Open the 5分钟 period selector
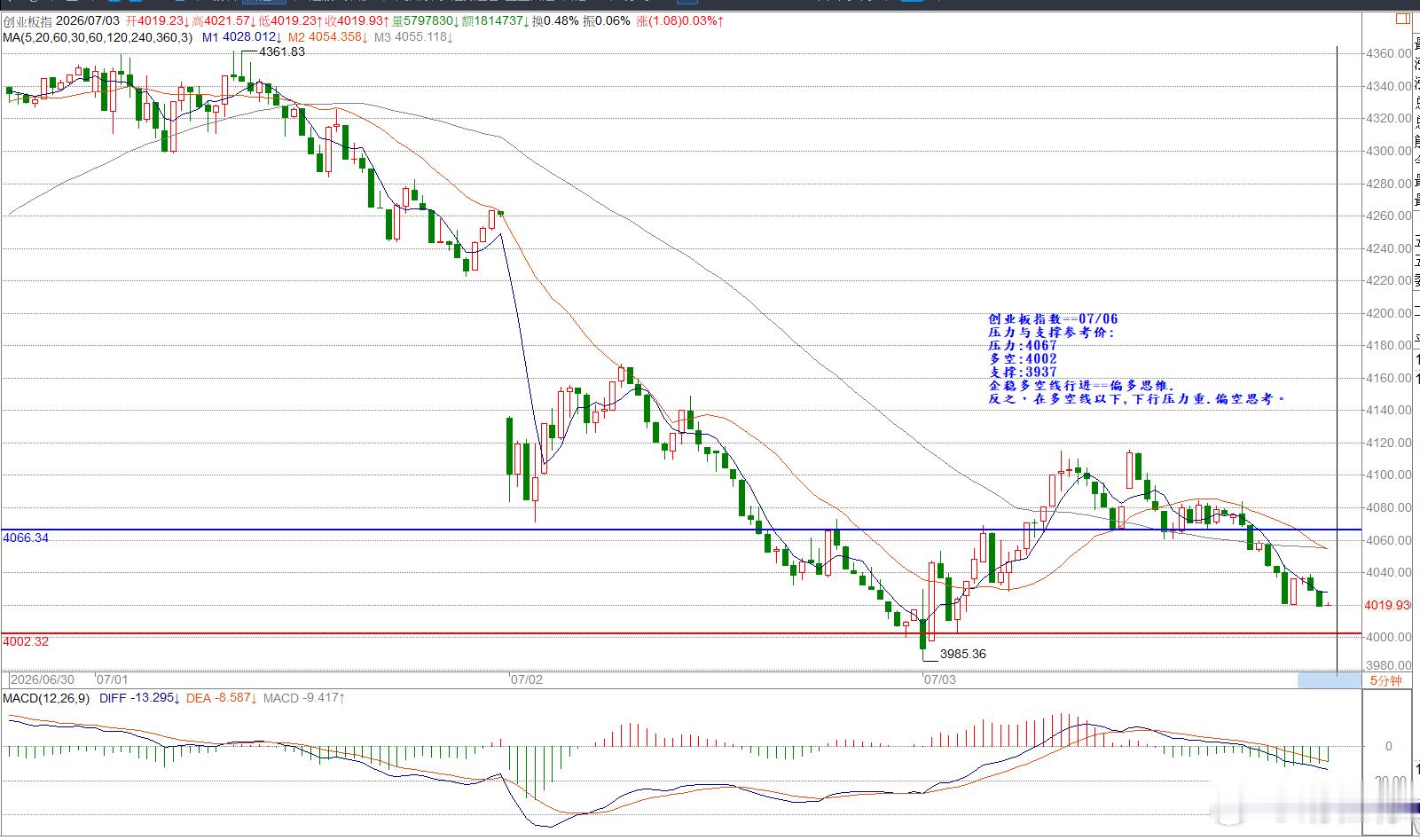Screen dimensions: 1420x840 pyautogui.click(x=1385, y=681)
